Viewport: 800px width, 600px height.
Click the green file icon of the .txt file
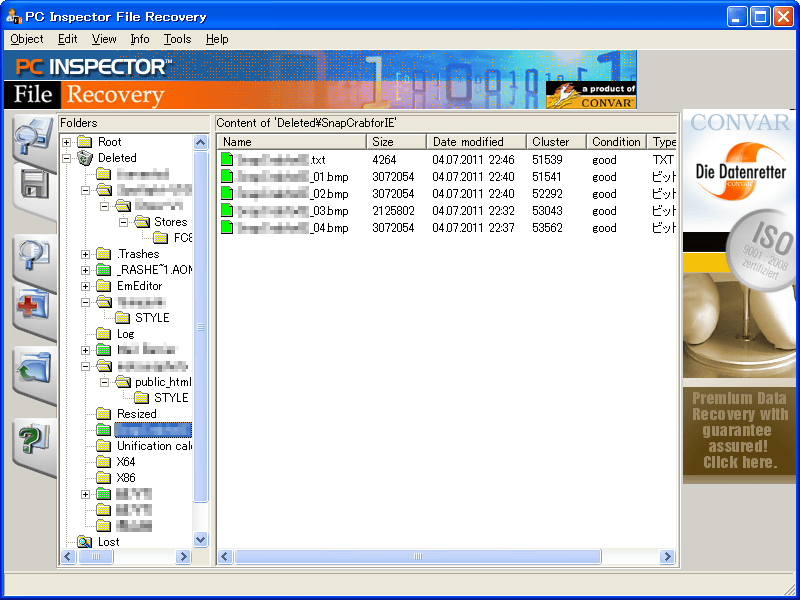[227, 160]
